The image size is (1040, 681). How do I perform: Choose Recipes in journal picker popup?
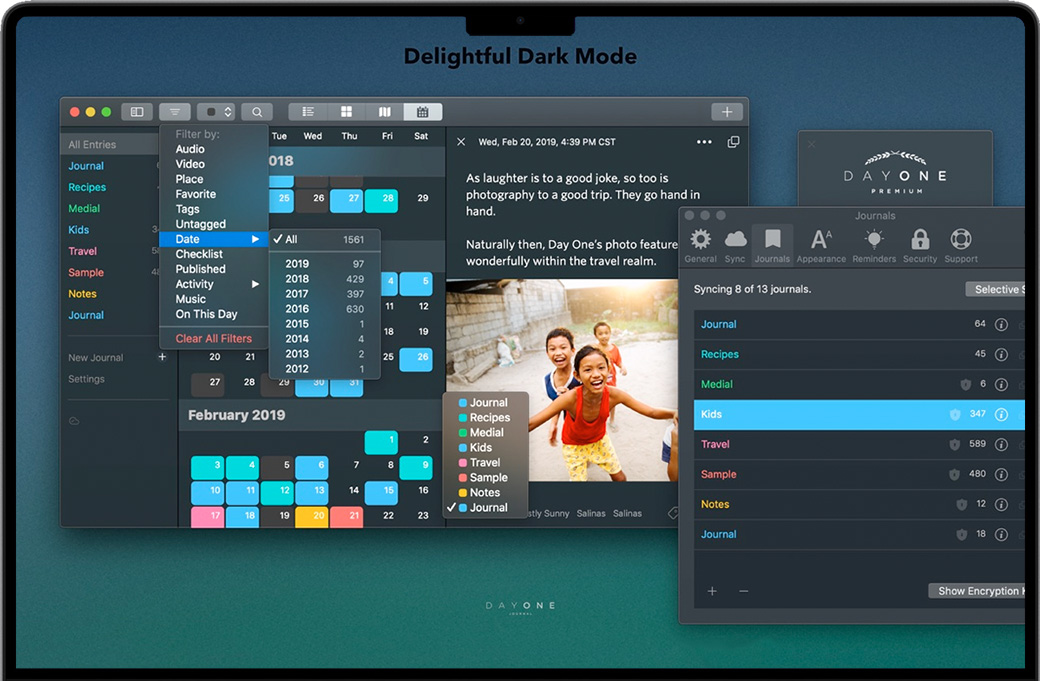click(486, 418)
